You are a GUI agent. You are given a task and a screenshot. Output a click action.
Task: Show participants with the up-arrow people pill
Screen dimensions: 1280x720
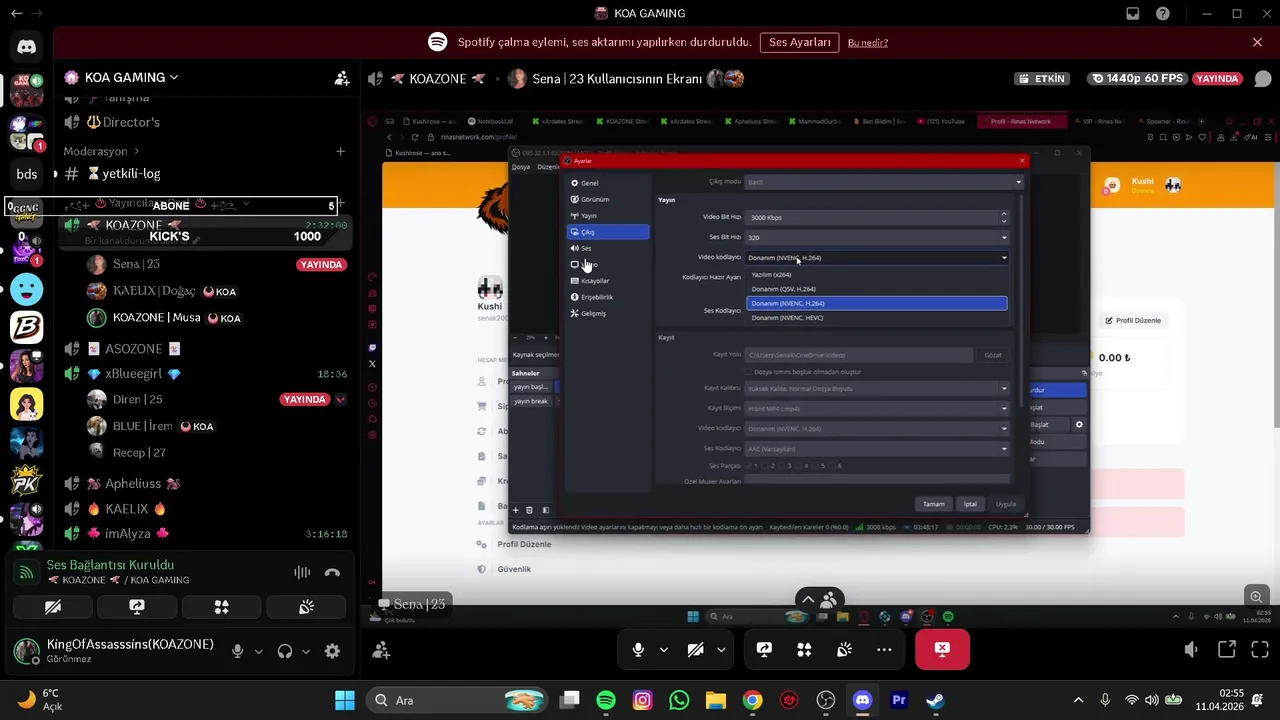(x=818, y=600)
